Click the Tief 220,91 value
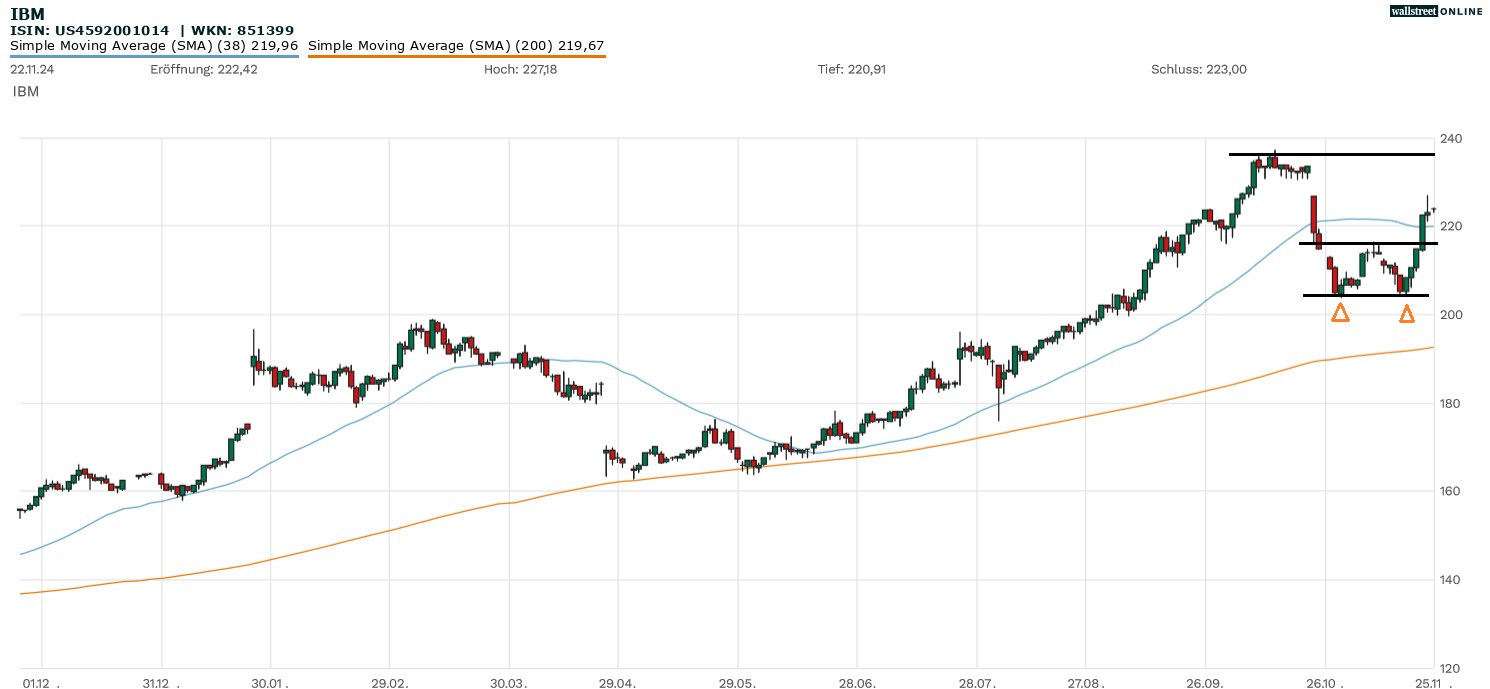The width and height of the screenshot is (1490, 689). 852,69
